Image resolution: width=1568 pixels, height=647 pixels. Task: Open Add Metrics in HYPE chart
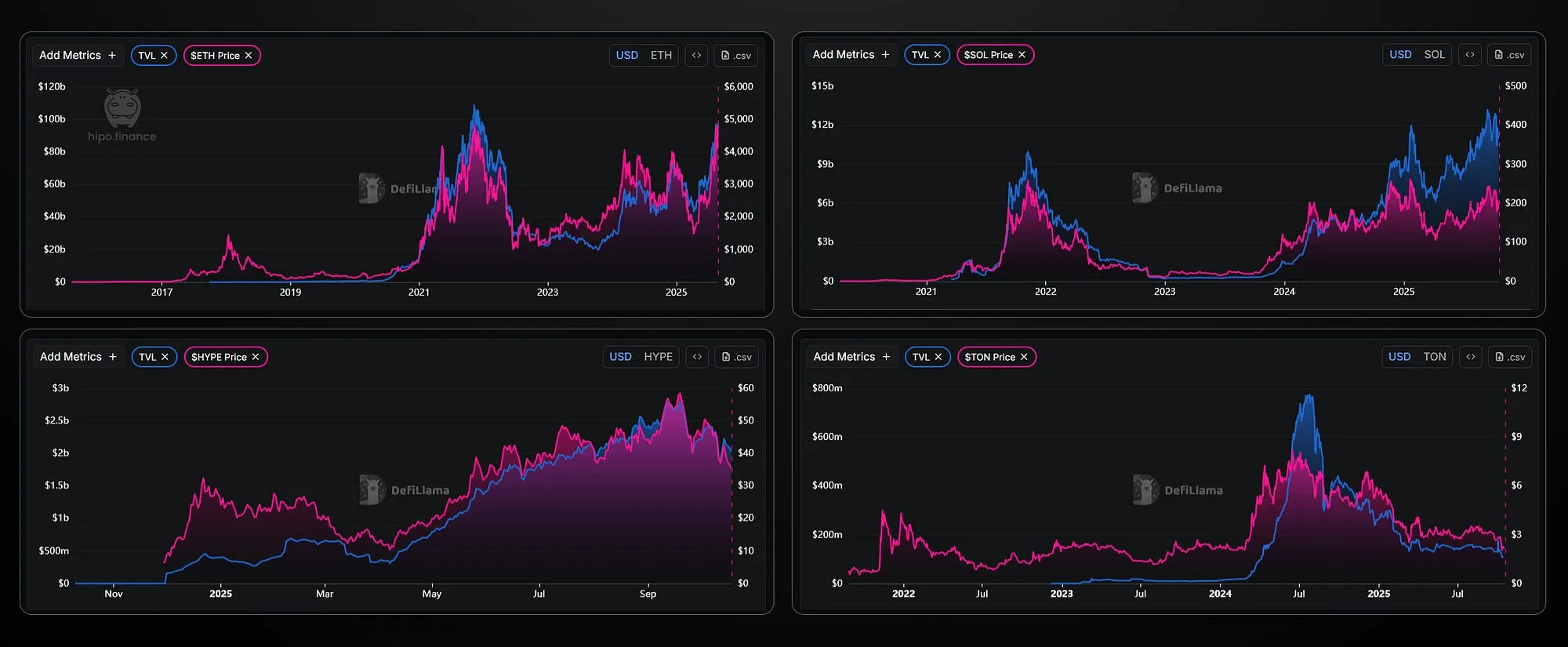click(78, 357)
